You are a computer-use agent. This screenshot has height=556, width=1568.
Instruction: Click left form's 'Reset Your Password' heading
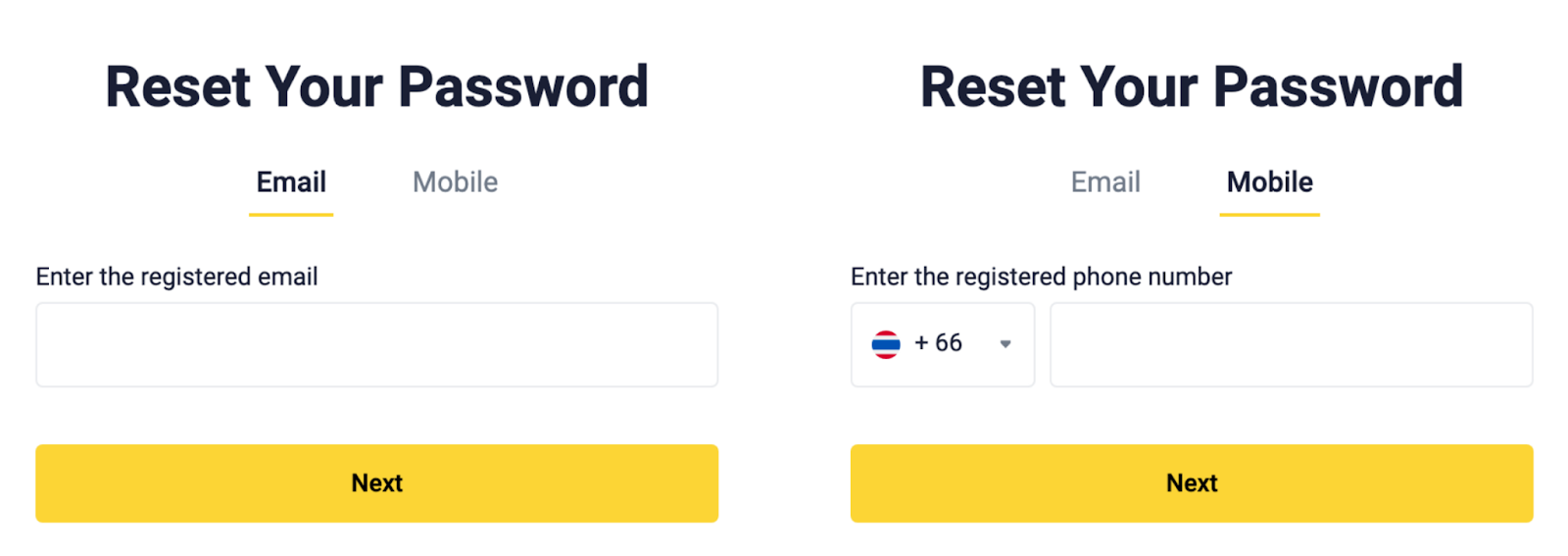pyautogui.click(x=376, y=87)
